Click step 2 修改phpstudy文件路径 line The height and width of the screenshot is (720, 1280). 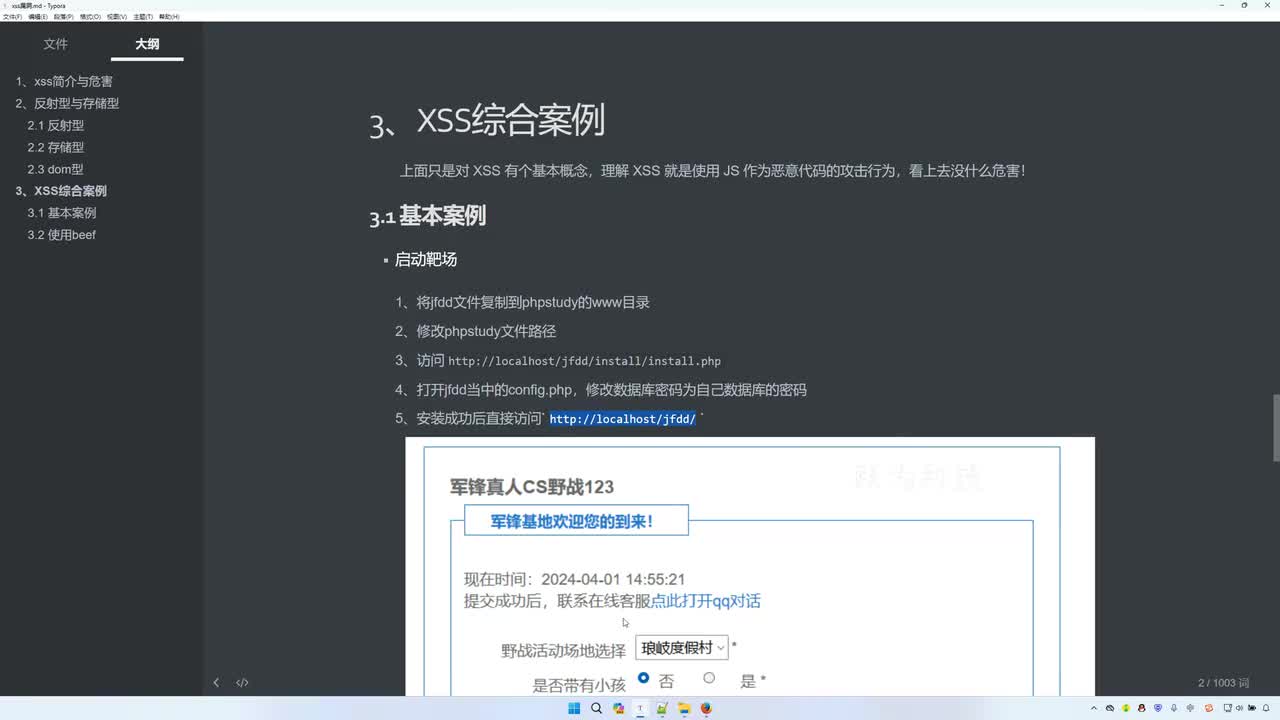476,332
